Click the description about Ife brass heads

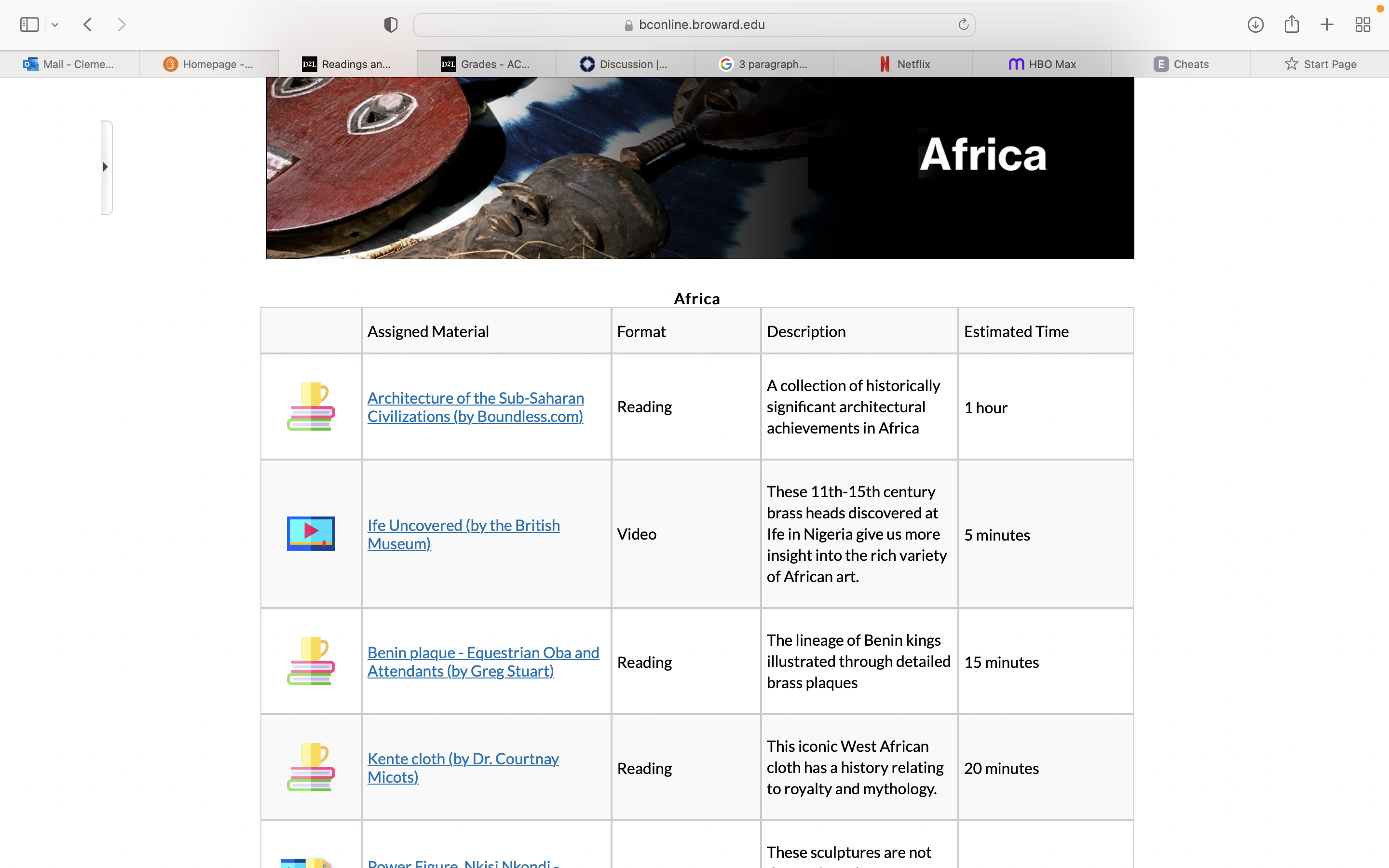pyautogui.click(x=857, y=534)
